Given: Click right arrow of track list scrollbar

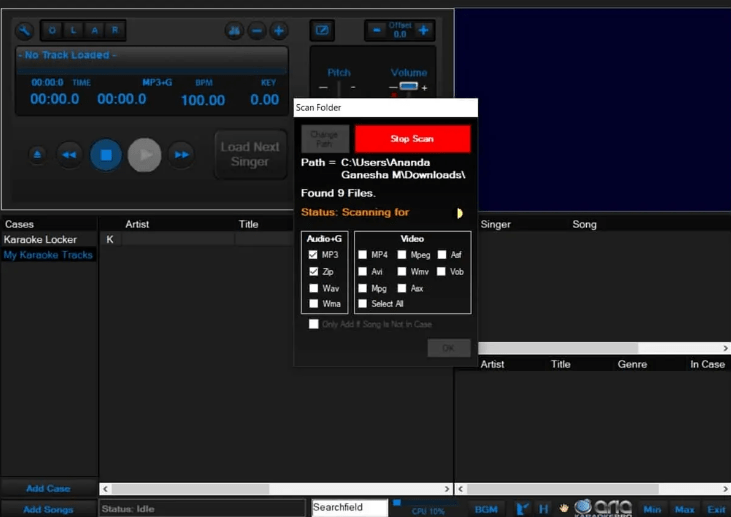Looking at the screenshot, I should (x=447, y=489).
